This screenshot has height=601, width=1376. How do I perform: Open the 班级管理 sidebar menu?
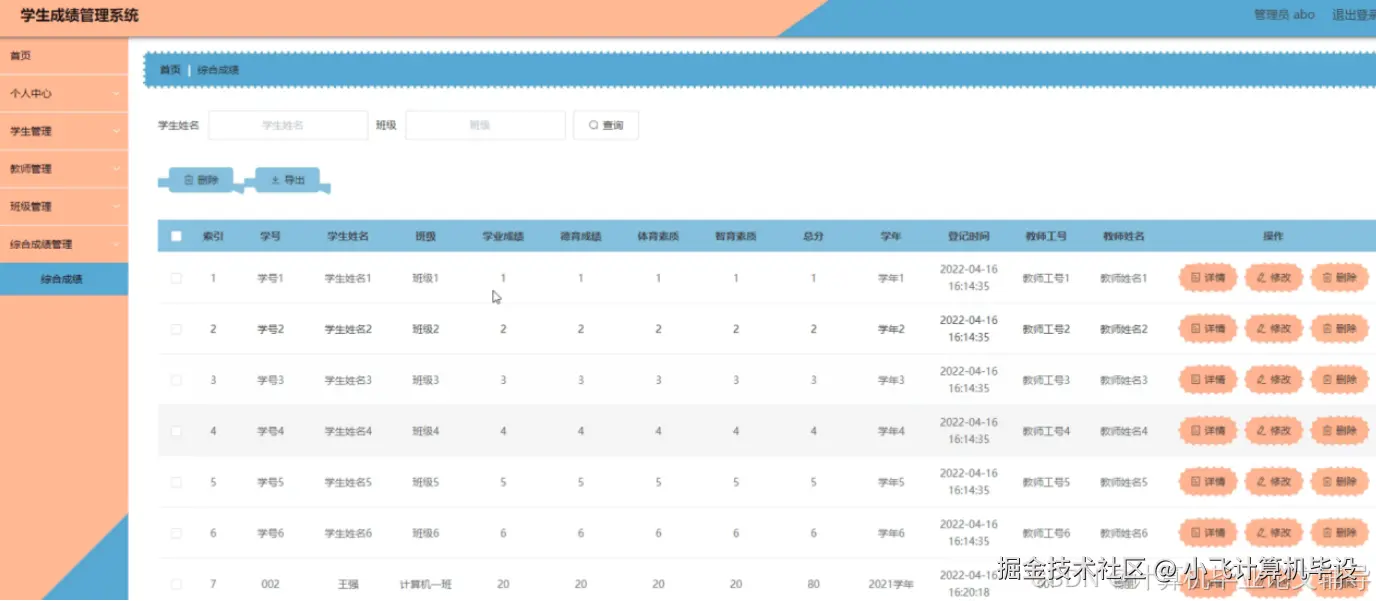point(64,207)
